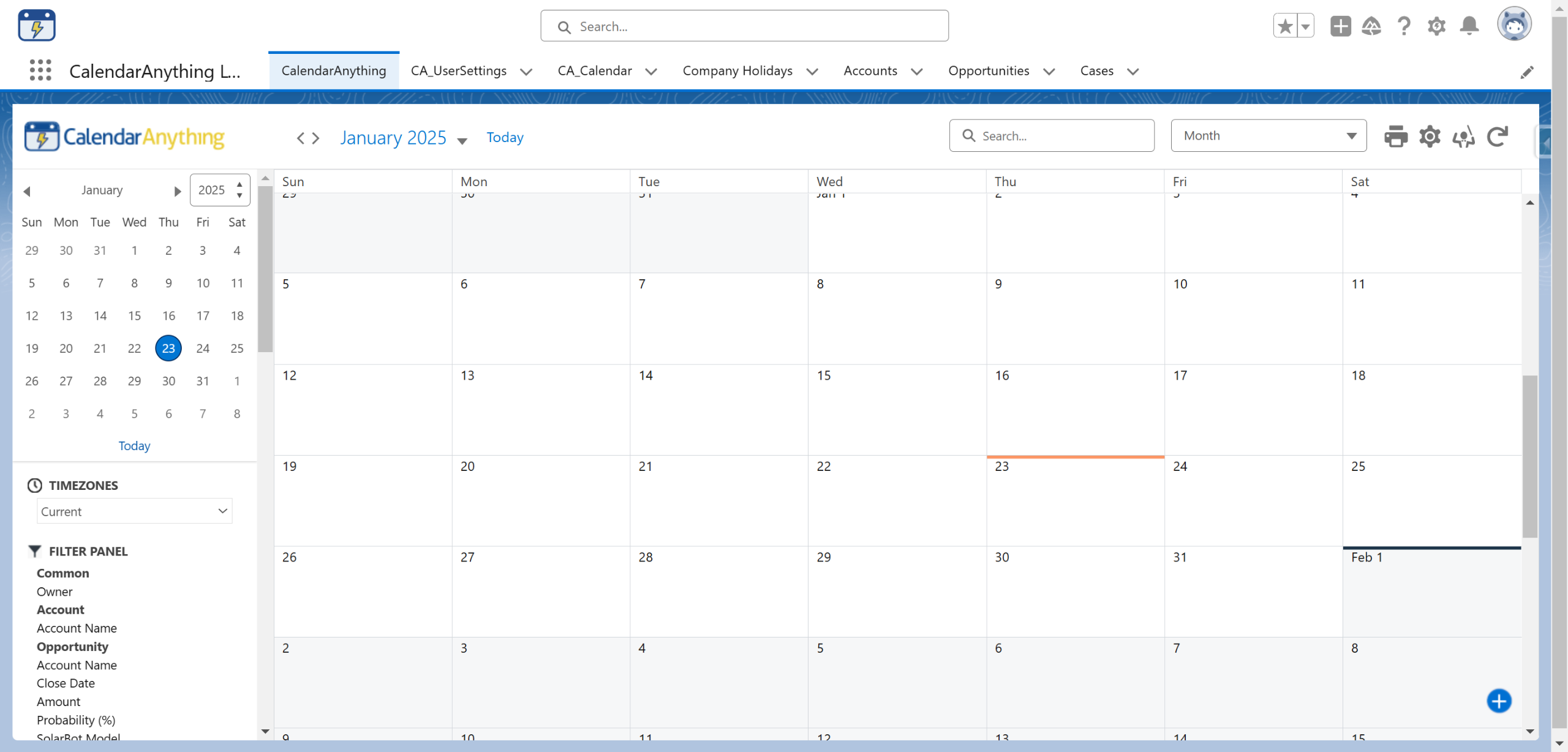Click the Today link beside January 2025
The height and width of the screenshot is (752, 1568).
[x=505, y=137]
